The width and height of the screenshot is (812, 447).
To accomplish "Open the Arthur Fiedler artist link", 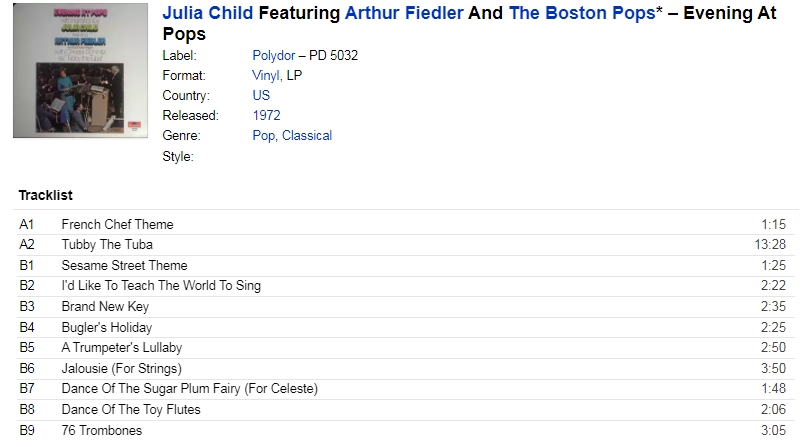I will [x=404, y=13].
